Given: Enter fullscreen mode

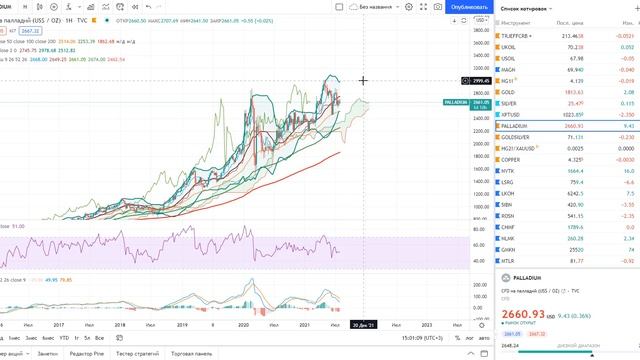Looking at the screenshot, I should click(423, 7).
